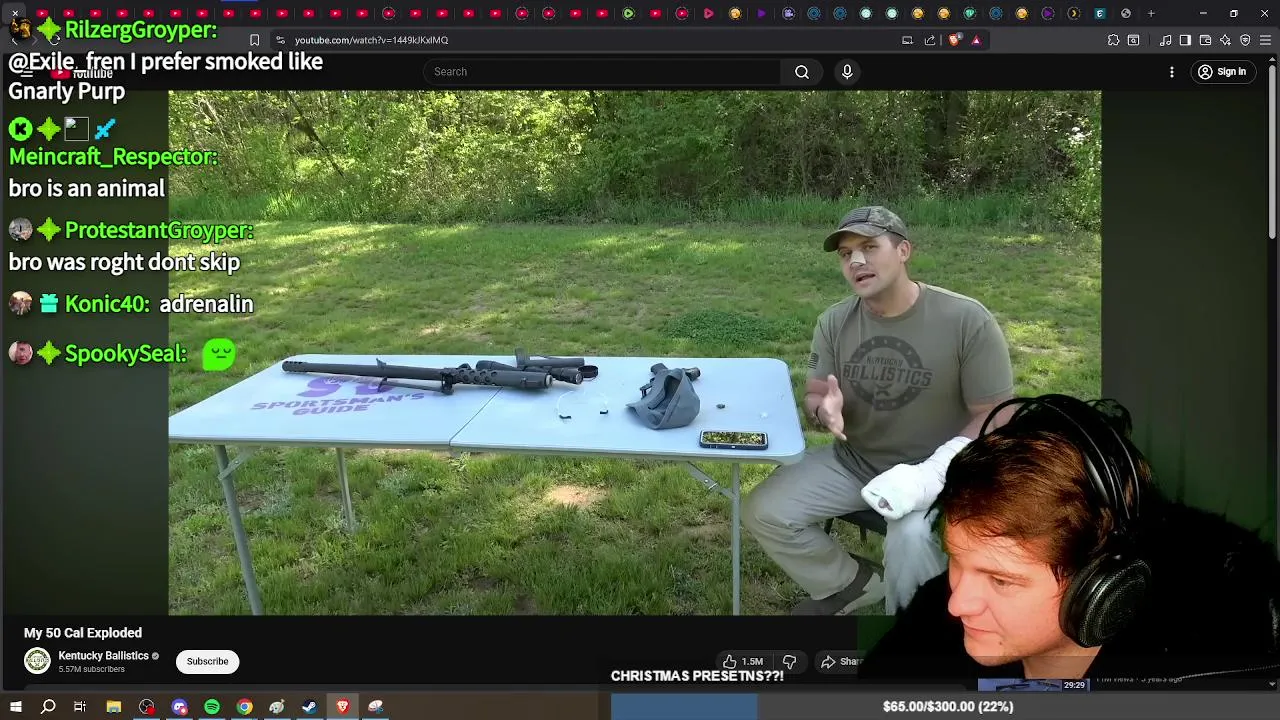Screen dimensions: 1280x720
Task: Click the page vertical scrollbar
Action: 1272,150
